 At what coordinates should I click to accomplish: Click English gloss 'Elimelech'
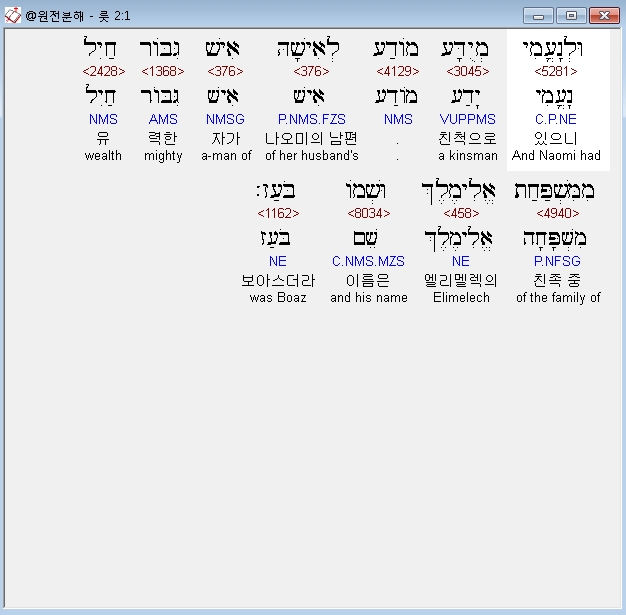pos(461,298)
